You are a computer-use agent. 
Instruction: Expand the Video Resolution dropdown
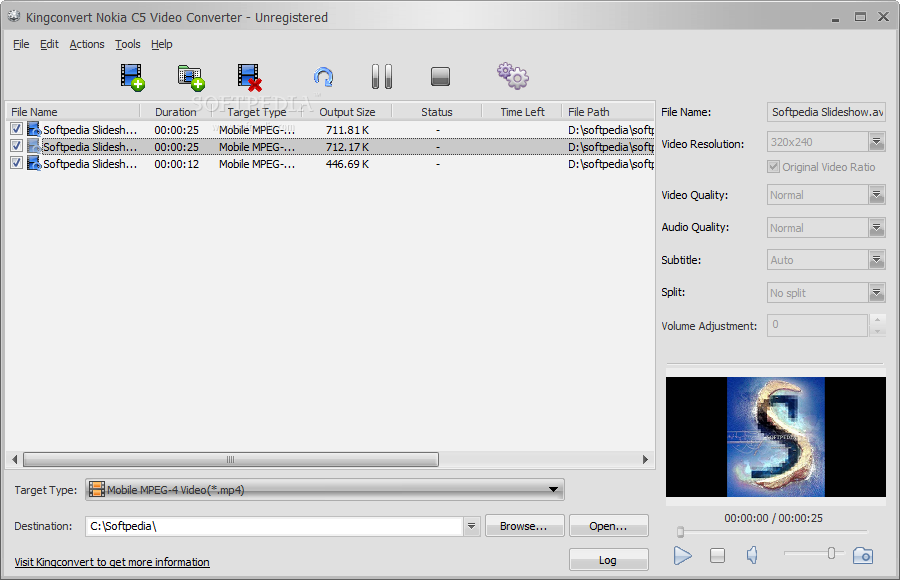pyautogui.click(x=876, y=142)
